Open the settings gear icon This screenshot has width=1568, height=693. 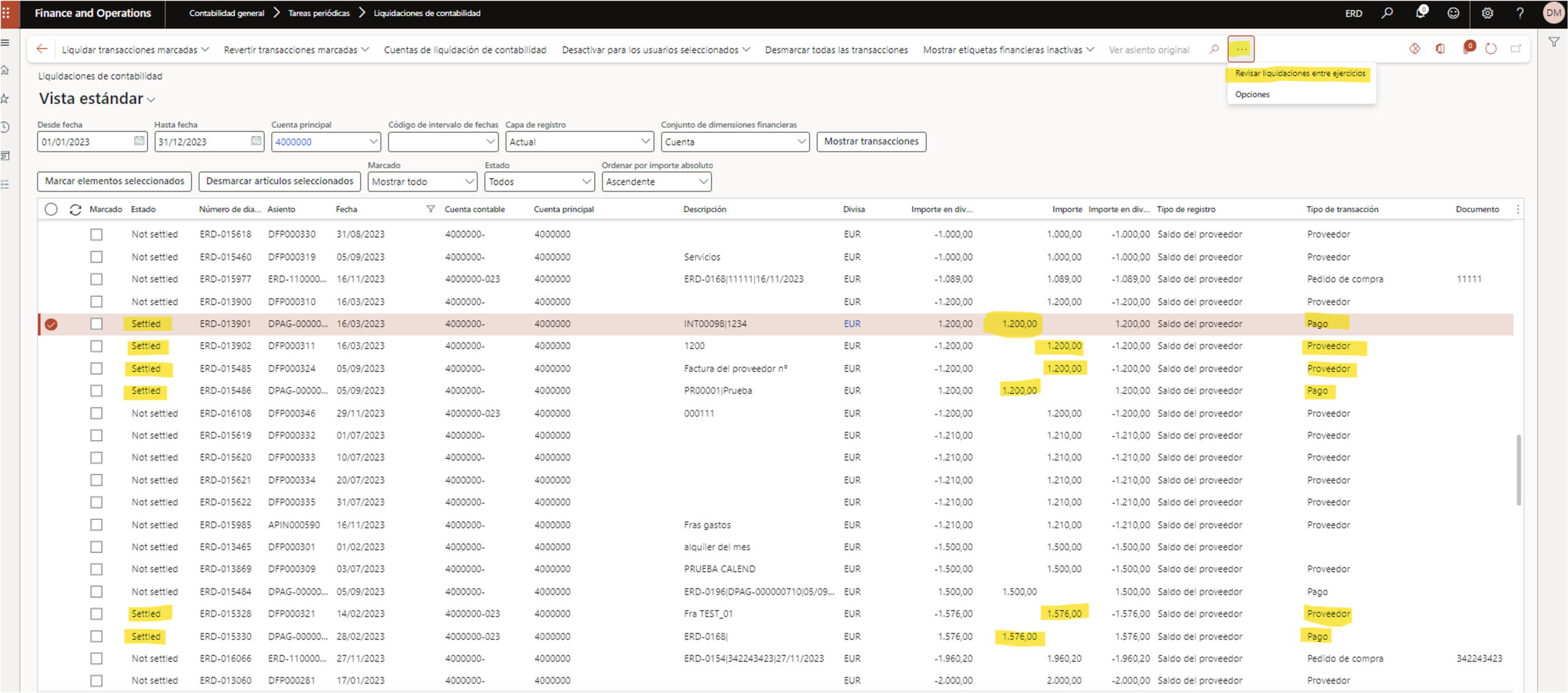click(x=1487, y=13)
